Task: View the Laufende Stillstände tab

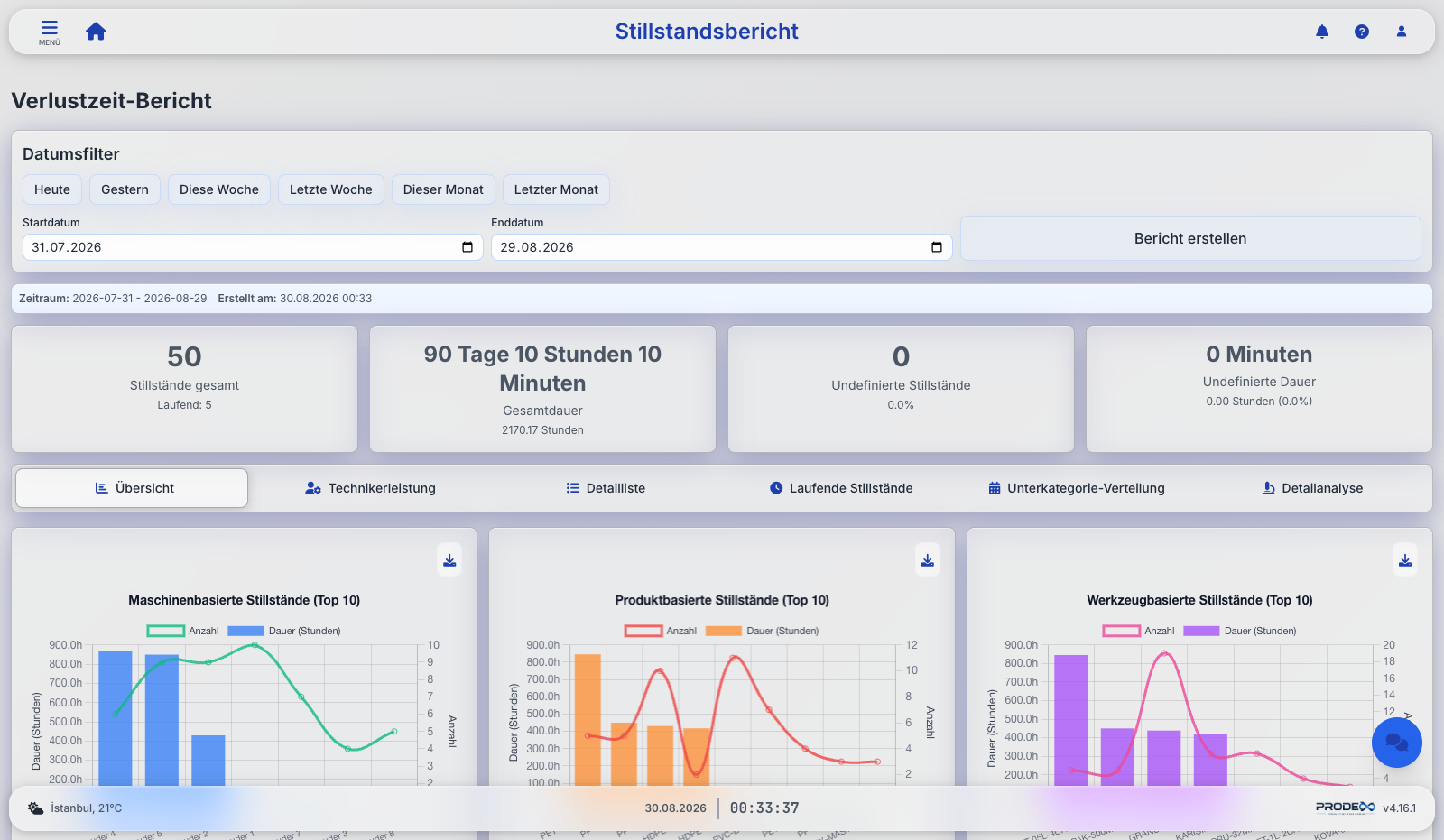Action: (841, 488)
